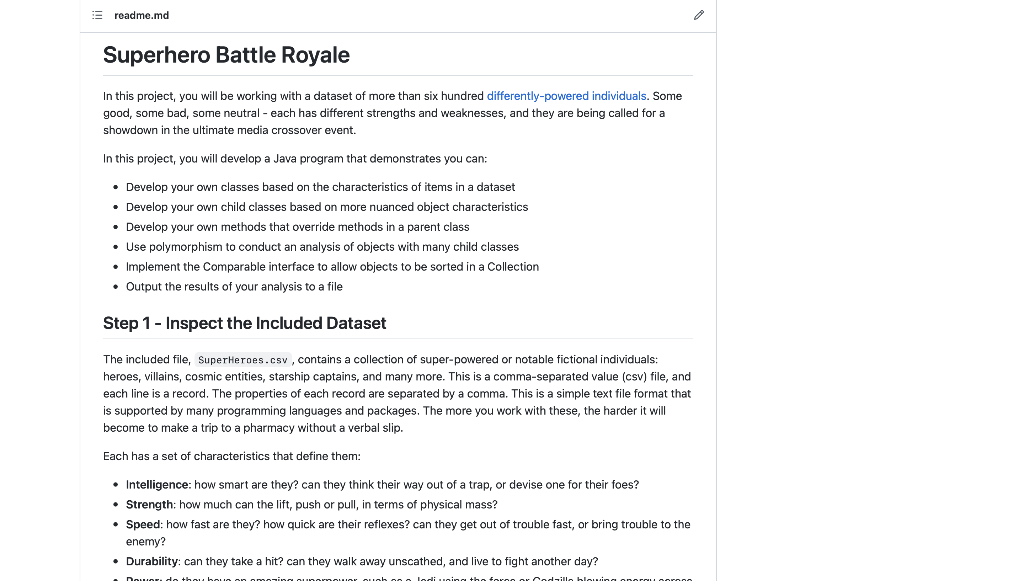Click the bold Strength term
This screenshot has width=1024, height=581.
pyautogui.click(x=150, y=505)
